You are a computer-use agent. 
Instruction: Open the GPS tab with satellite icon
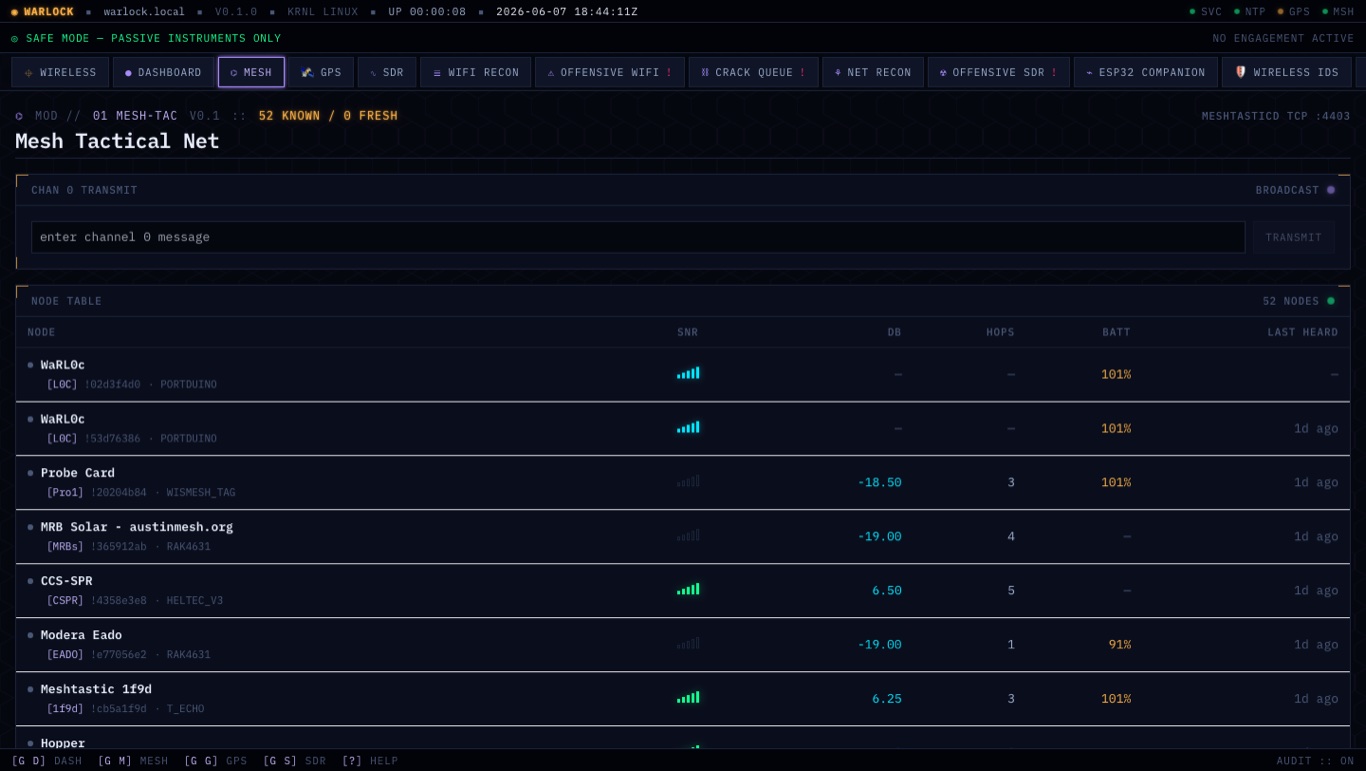pyautogui.click(x=321, y=72)
